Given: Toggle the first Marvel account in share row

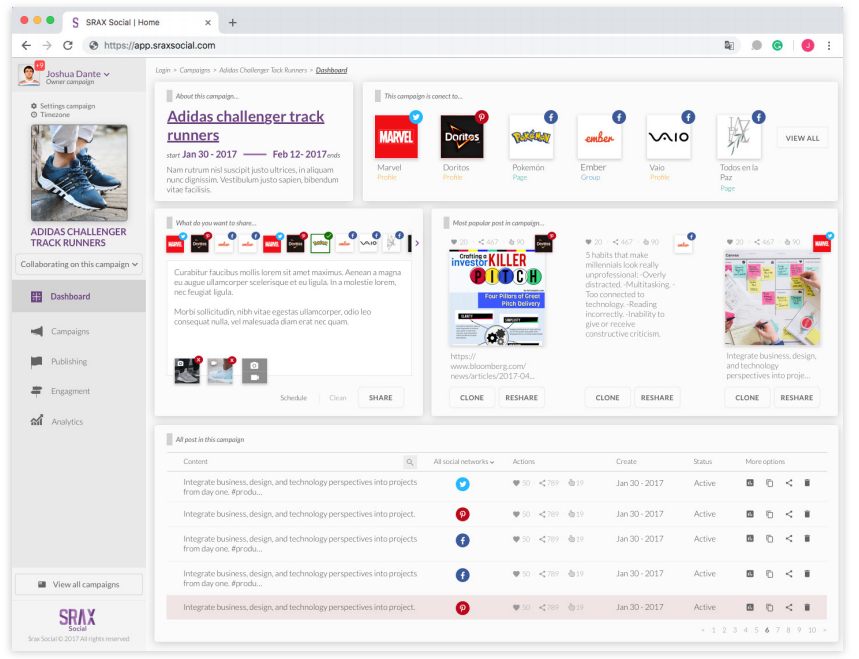Looking at the screenshot, I should (175, 243).
